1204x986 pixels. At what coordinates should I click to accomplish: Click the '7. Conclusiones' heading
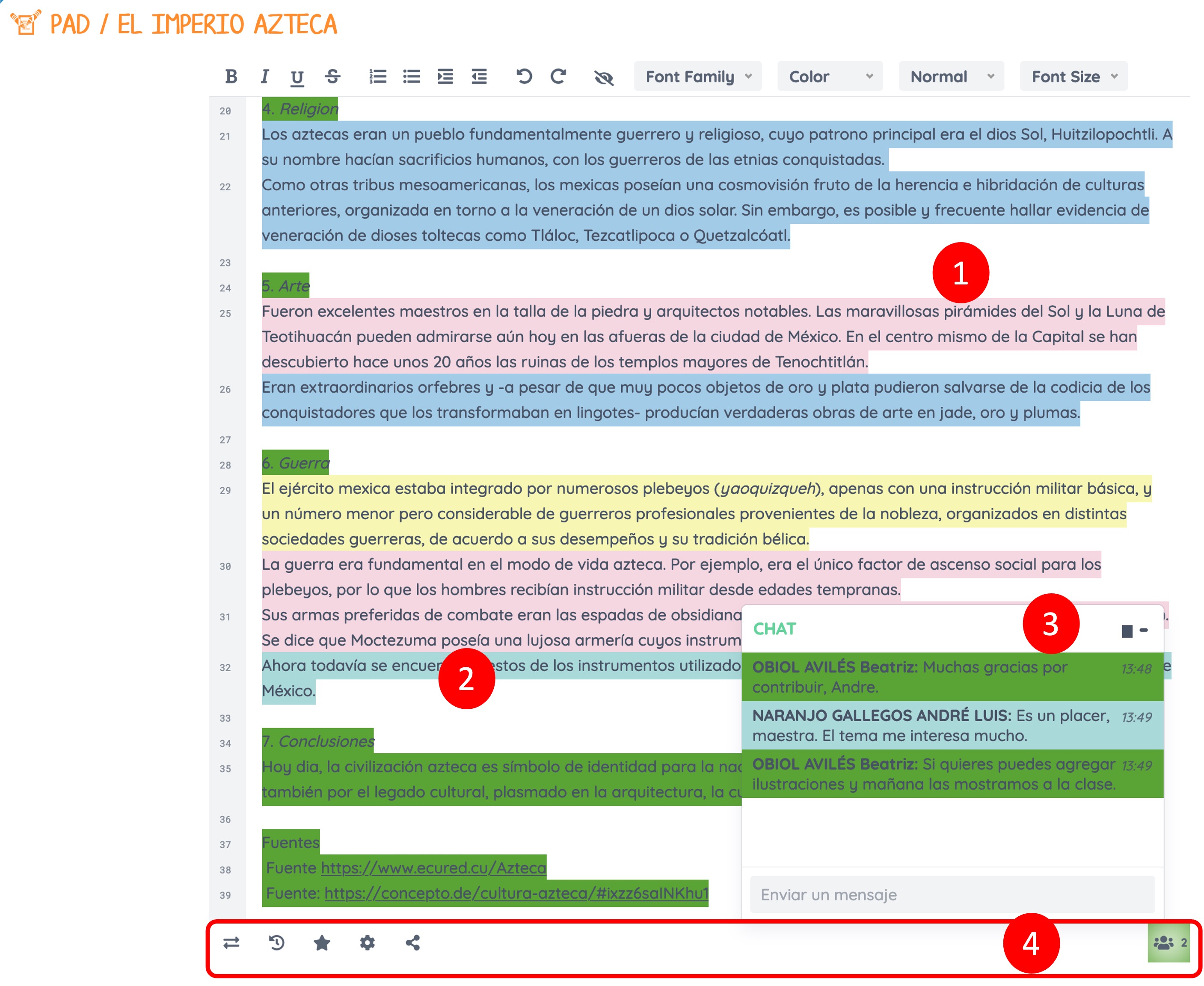tap(318, 741)
